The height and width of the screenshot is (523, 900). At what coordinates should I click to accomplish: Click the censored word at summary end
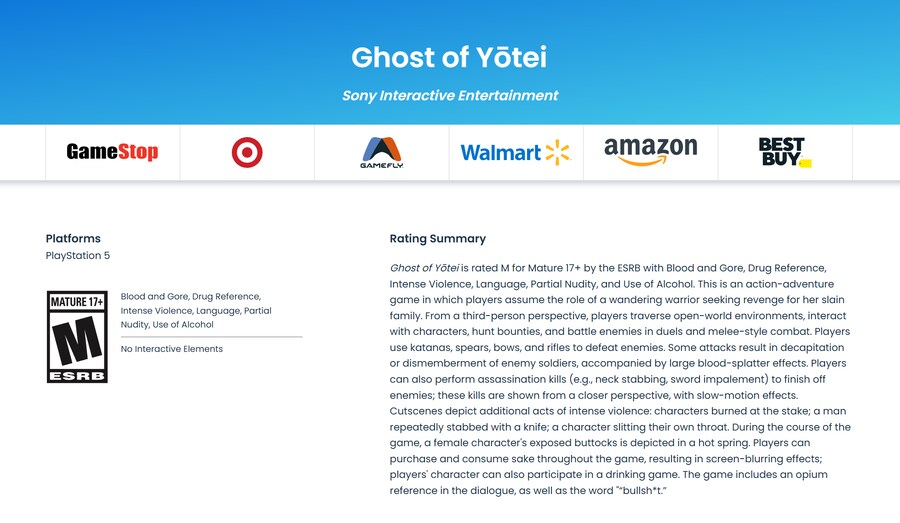(x=641, y=491)
